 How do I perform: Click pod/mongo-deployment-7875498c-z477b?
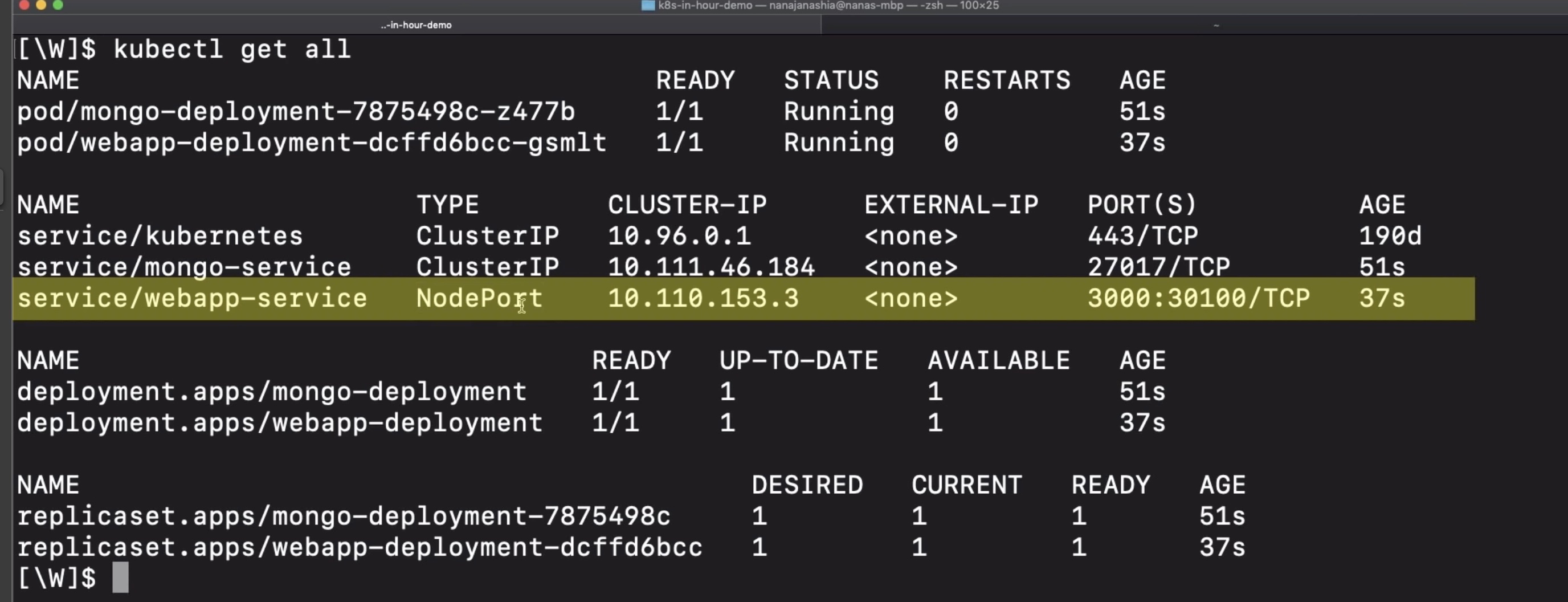(296, 112)
